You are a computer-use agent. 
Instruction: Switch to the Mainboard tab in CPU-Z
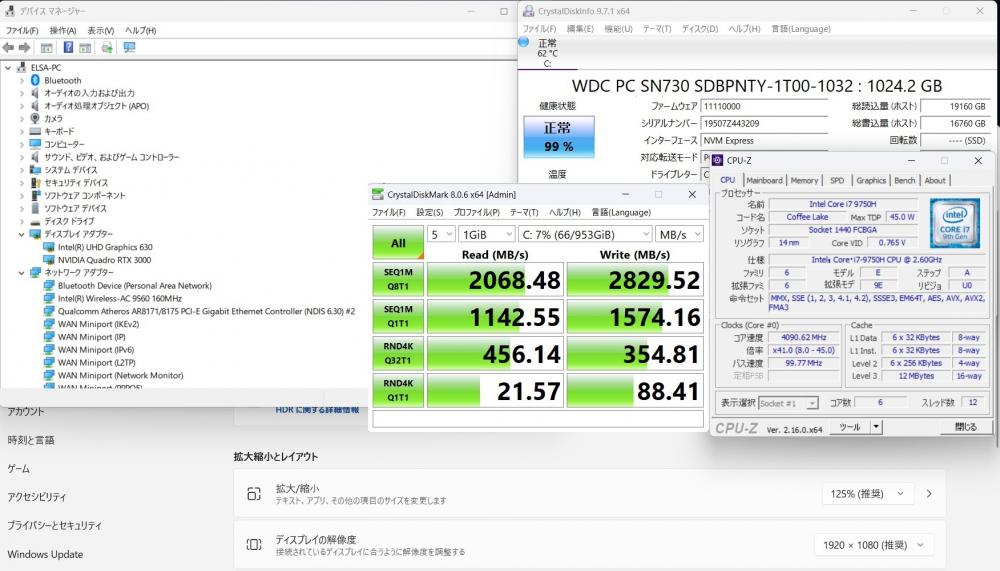point(764,181)
